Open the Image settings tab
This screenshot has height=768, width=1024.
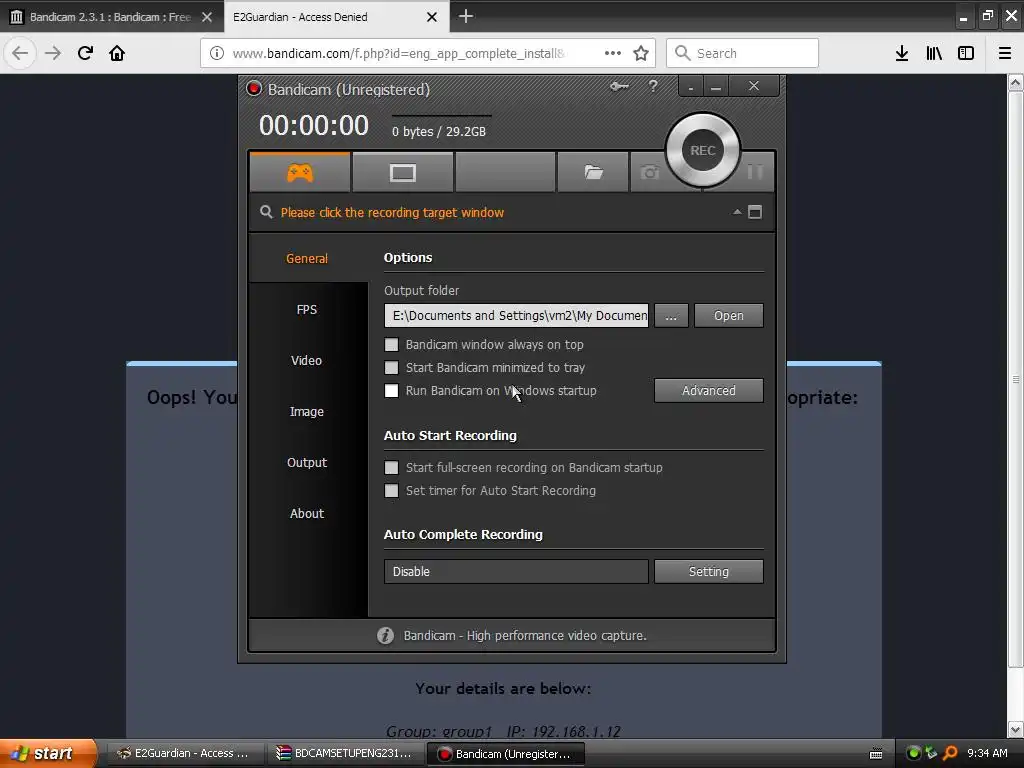coord(307,411)
